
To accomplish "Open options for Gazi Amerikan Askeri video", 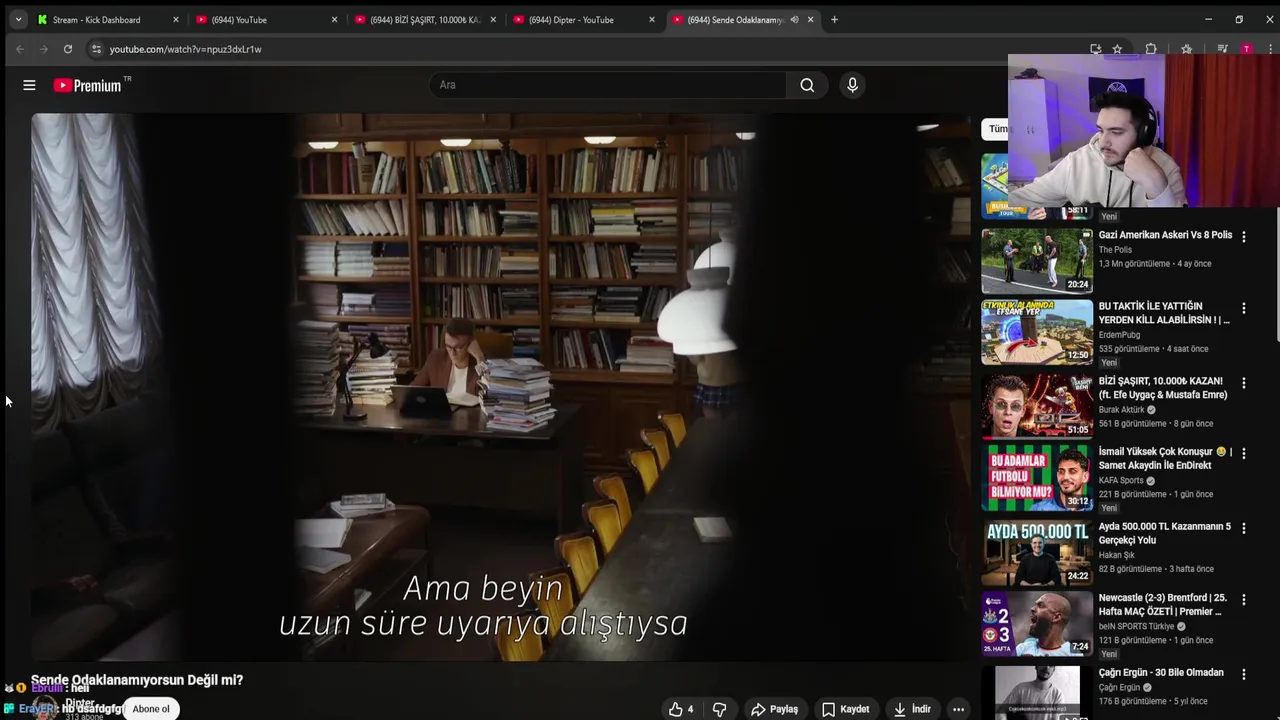I will tap(1244, 237).
